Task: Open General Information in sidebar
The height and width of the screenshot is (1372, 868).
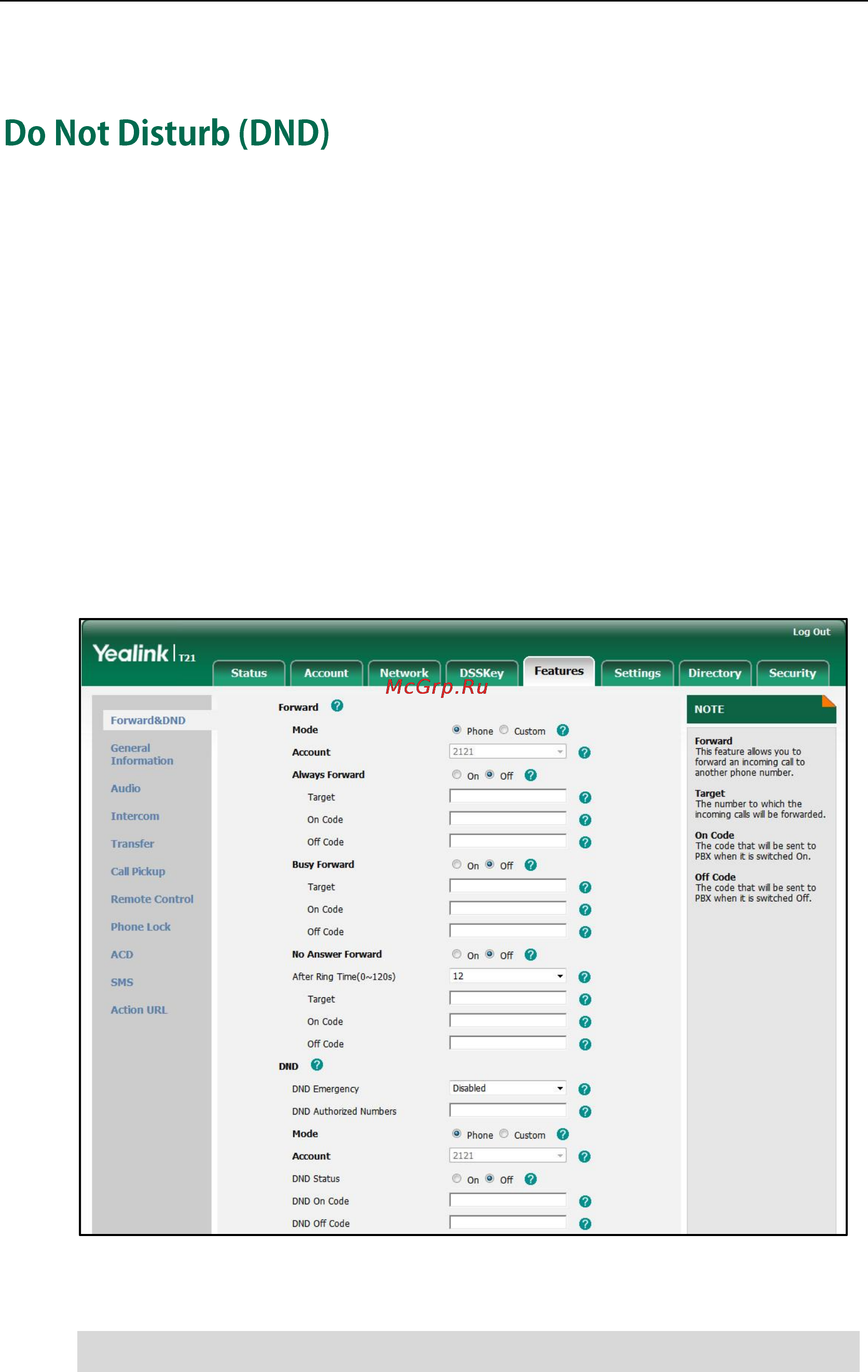Action: coord(142,754)
